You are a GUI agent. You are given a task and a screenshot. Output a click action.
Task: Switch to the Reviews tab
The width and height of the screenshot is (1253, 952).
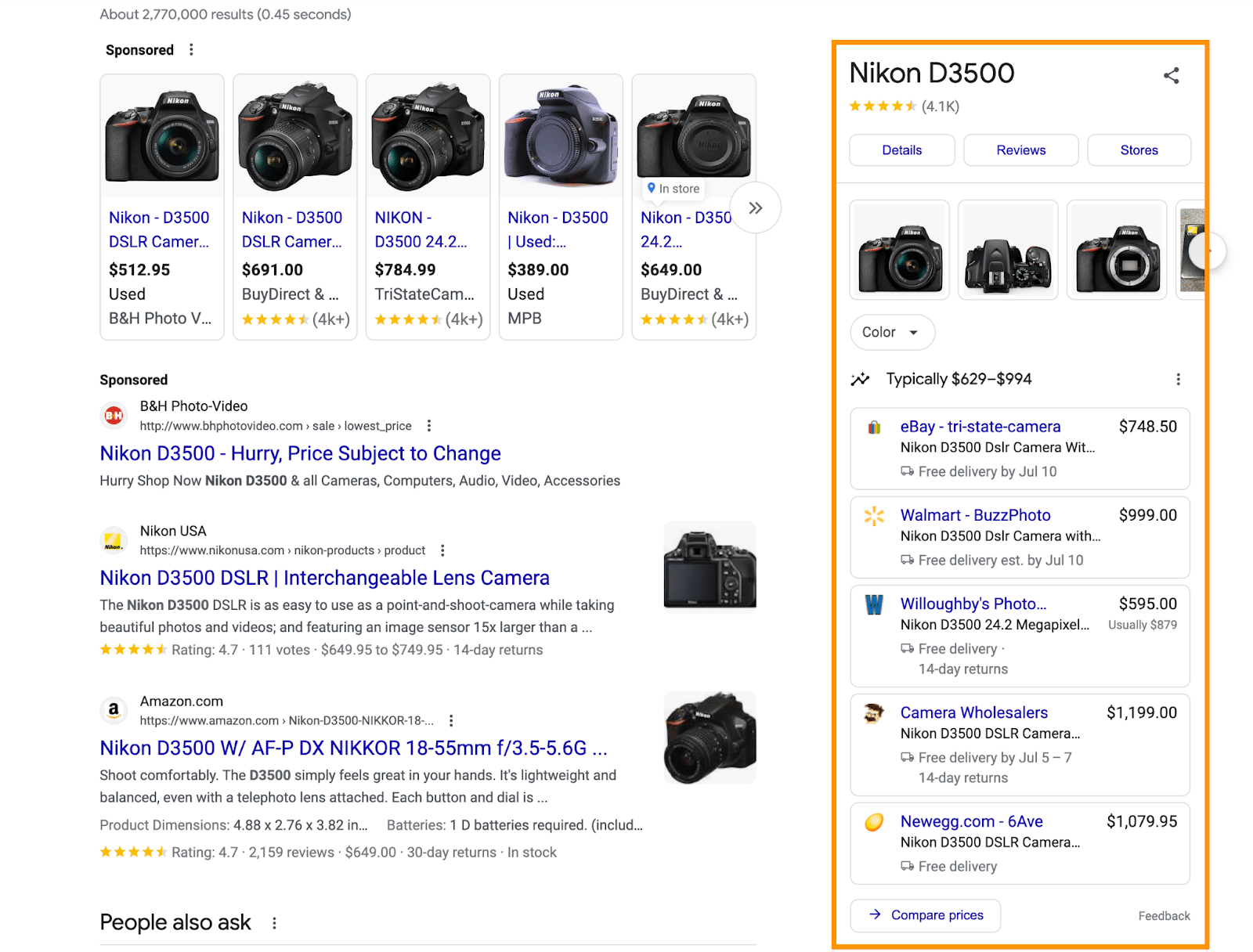click(1021, 150)
